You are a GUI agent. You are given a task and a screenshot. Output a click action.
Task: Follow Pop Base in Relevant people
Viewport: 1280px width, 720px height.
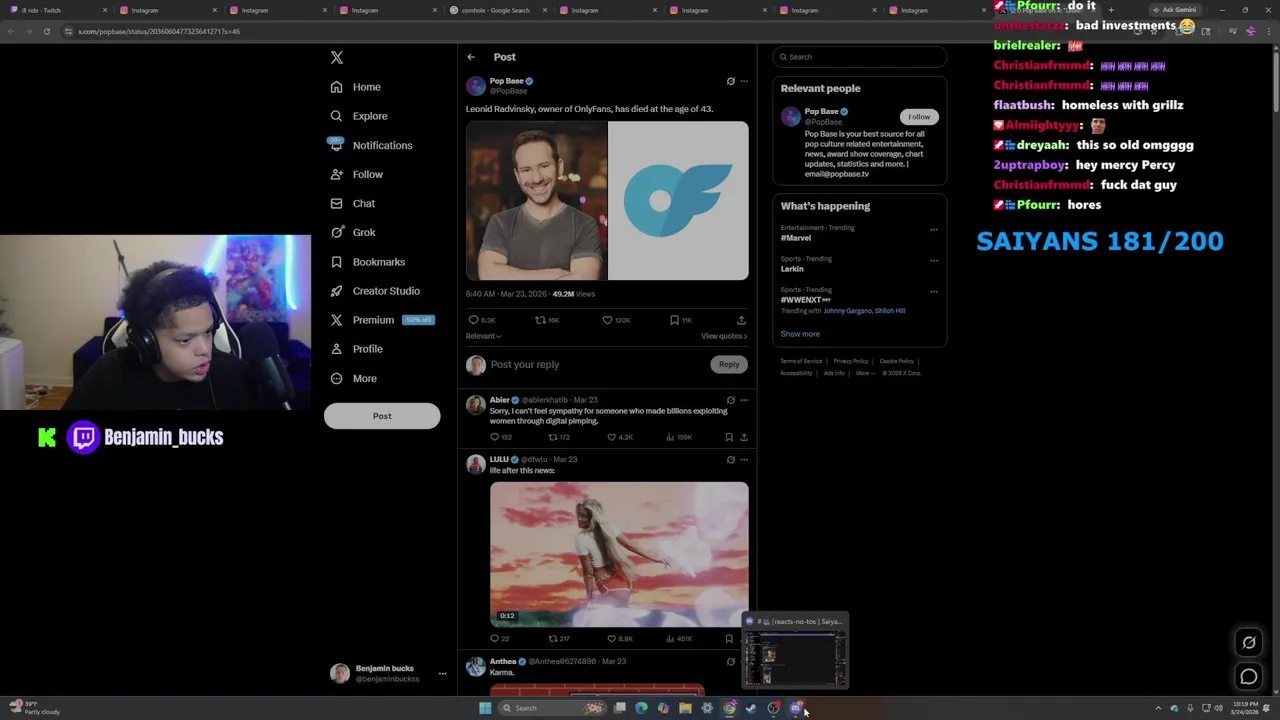pyautogui.click(x=919, y=117)
